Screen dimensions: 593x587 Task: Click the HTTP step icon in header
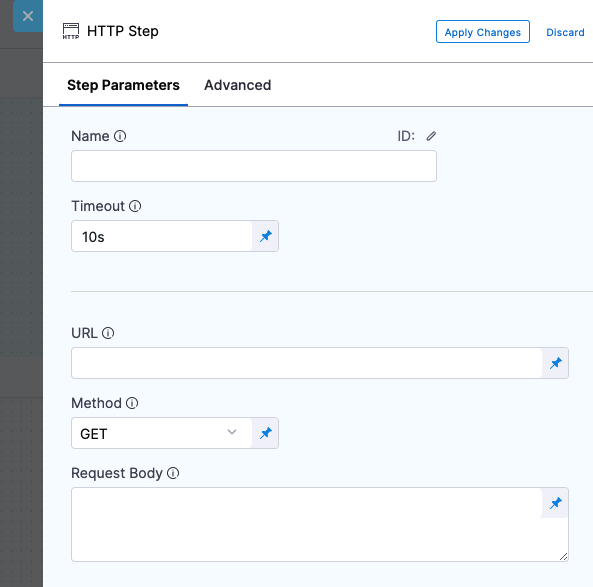click(x=71, y=31)
